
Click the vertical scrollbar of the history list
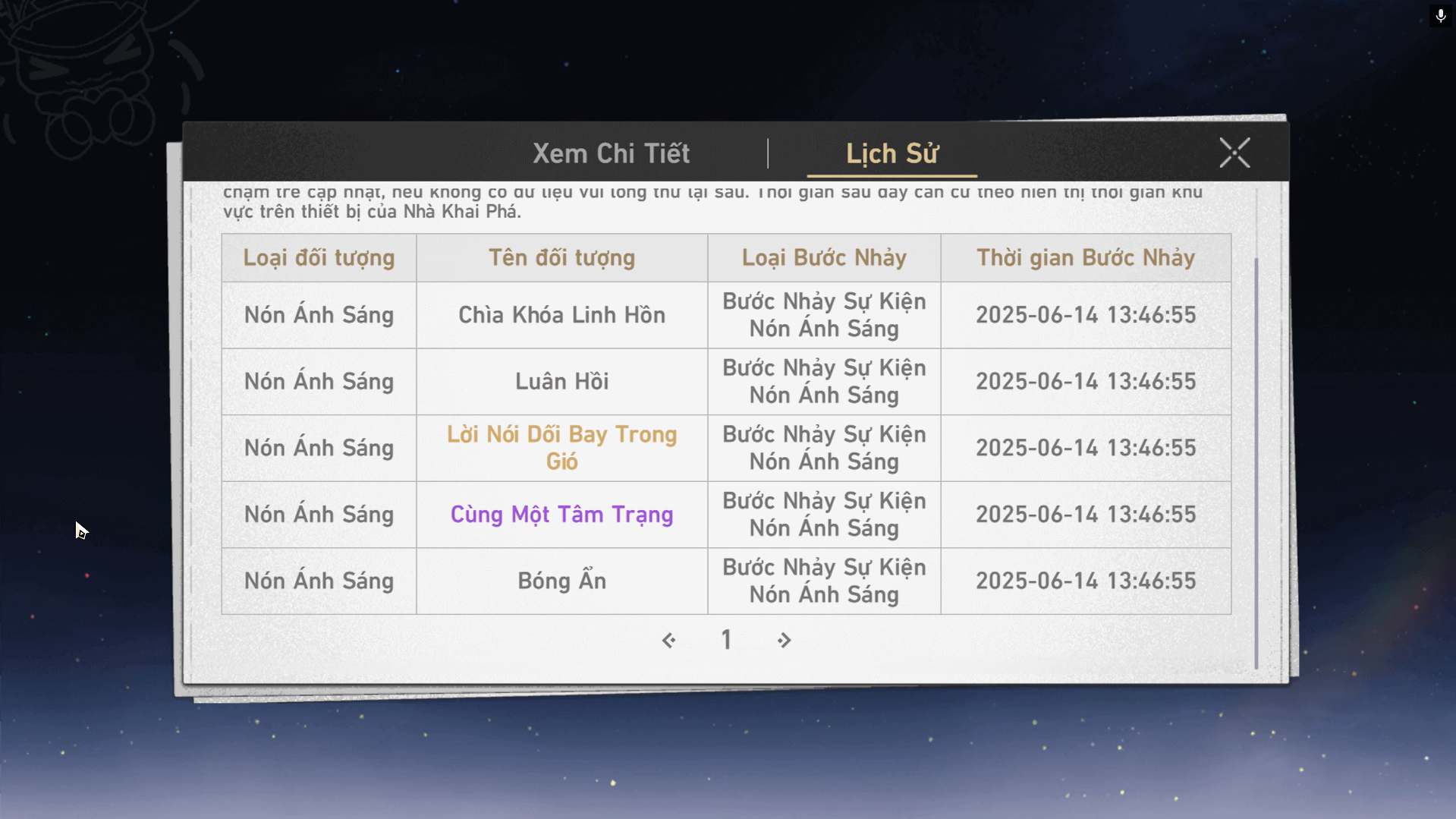tap(1256, 461)
